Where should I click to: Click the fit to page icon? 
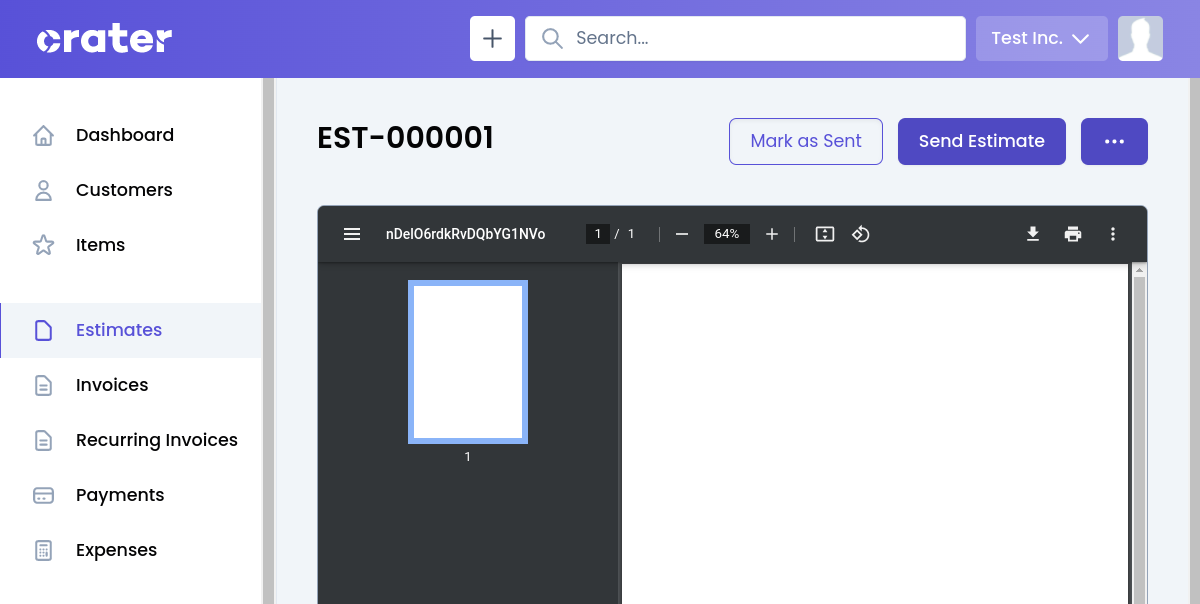[825, 234]
